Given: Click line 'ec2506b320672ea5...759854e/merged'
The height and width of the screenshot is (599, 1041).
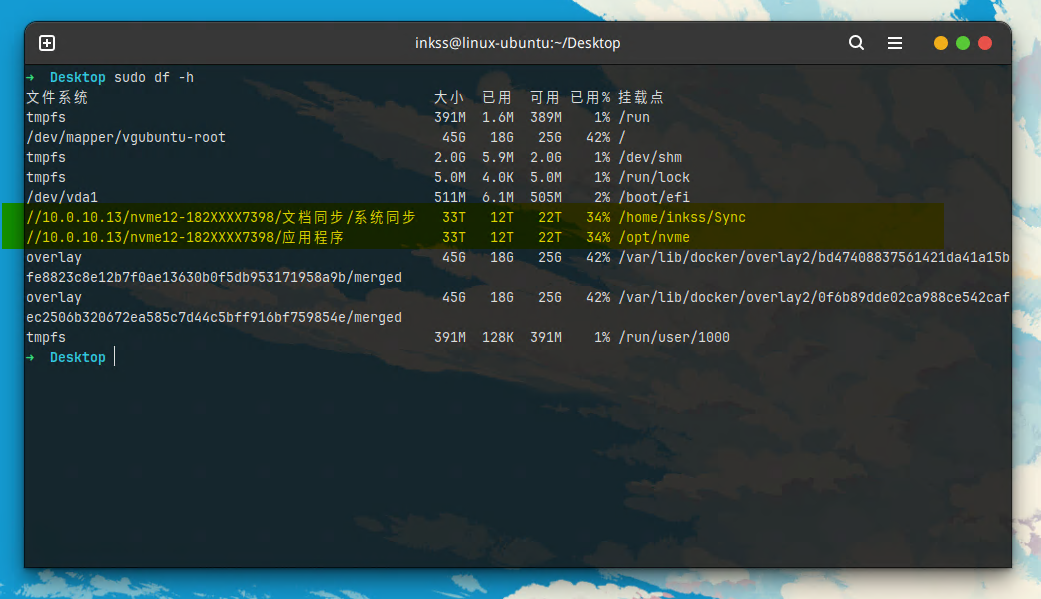Looking at the screenshot, I should tap(214, 317).
